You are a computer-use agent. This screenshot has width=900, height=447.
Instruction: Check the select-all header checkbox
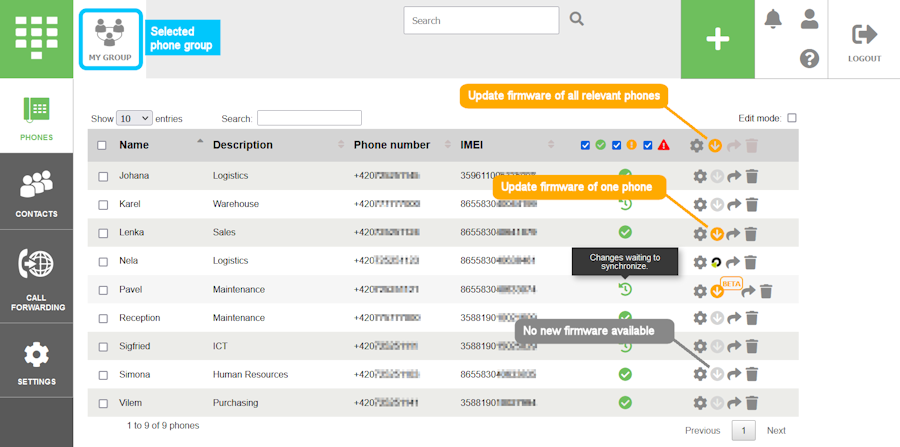tap(102, 145)
